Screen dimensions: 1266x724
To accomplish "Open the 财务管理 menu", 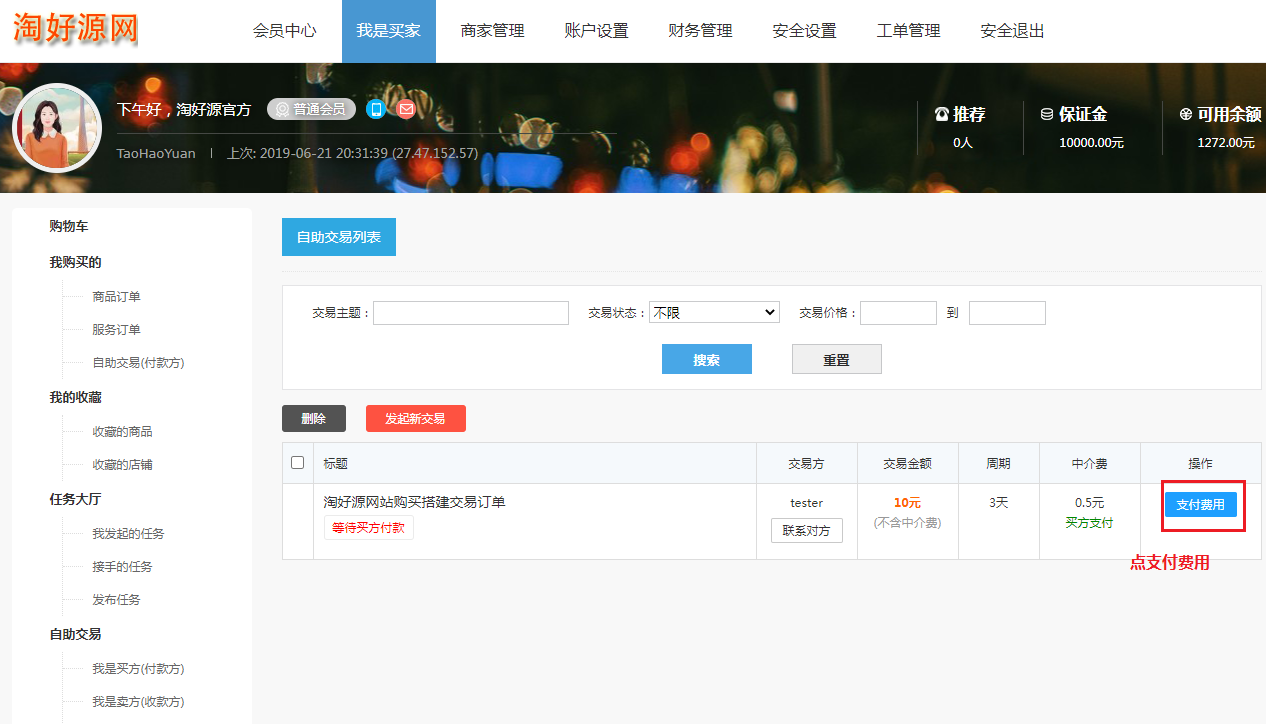I will click(700, 31).
